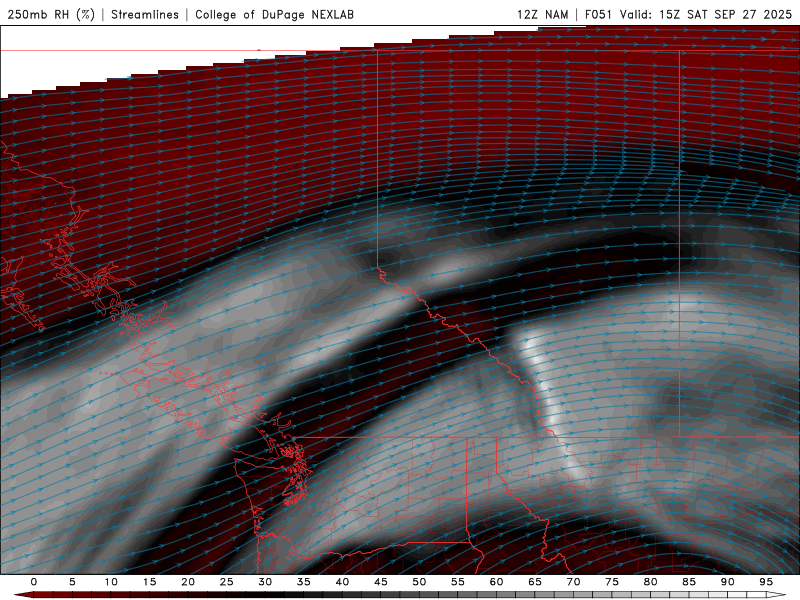Select the "95" humidity legend value

tap(766, 582)
